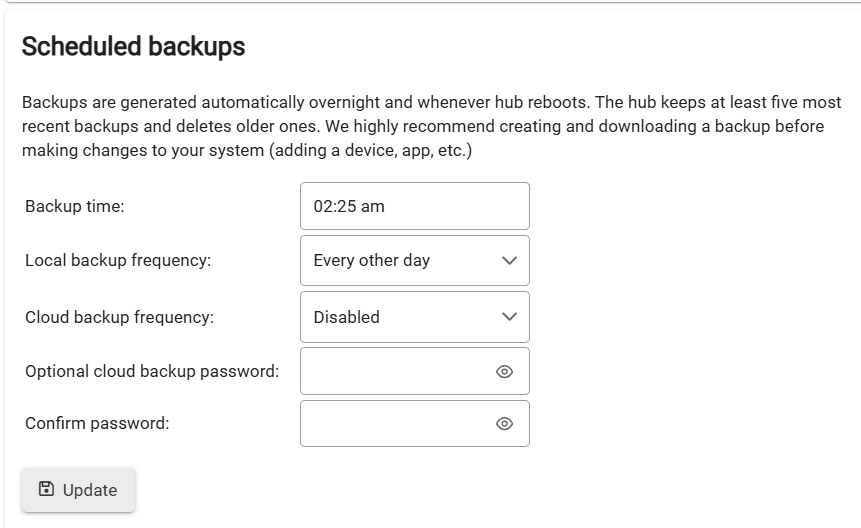
Task: Click the chevron arrow next to "Disabled"
Action: (509, 317)
